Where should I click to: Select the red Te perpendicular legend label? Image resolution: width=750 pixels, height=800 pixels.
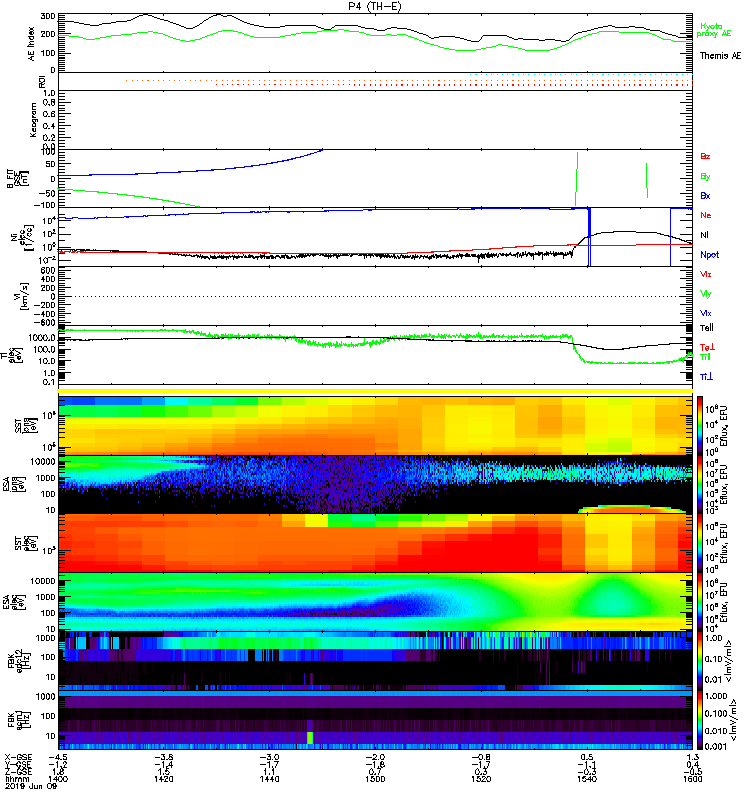(707, 347)
